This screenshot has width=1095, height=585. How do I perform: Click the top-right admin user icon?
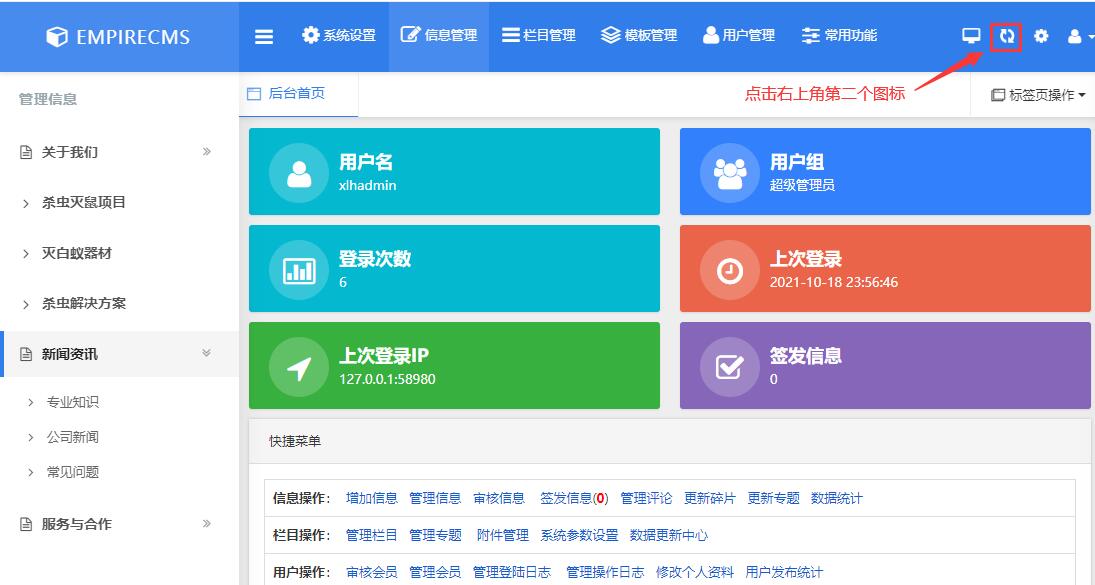pos(1073,35)
